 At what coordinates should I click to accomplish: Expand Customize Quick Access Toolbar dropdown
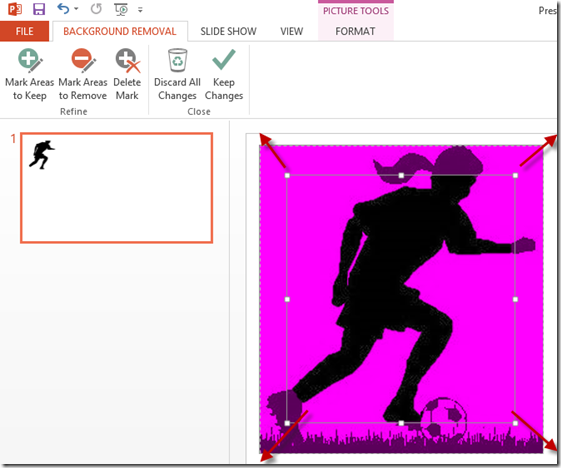pos(140,10)
